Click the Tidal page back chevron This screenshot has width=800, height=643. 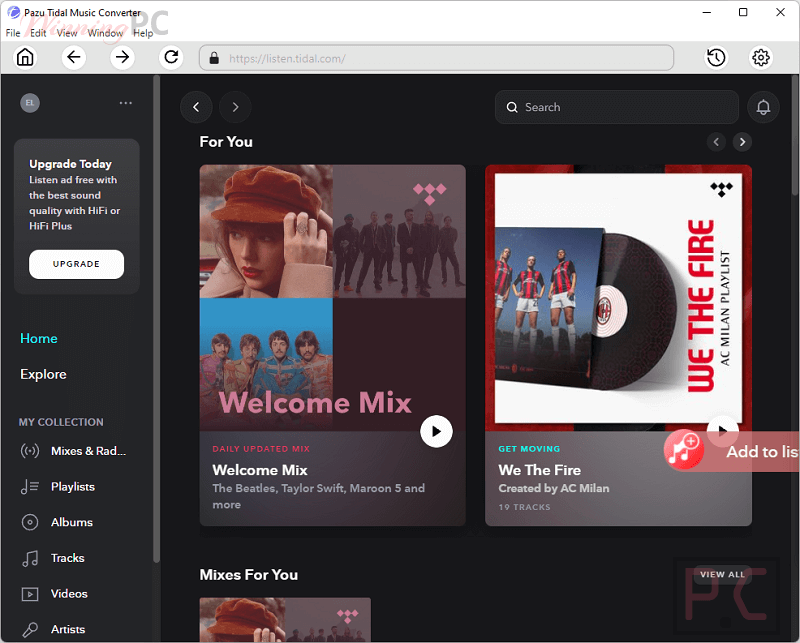click(x=196, y=107)
